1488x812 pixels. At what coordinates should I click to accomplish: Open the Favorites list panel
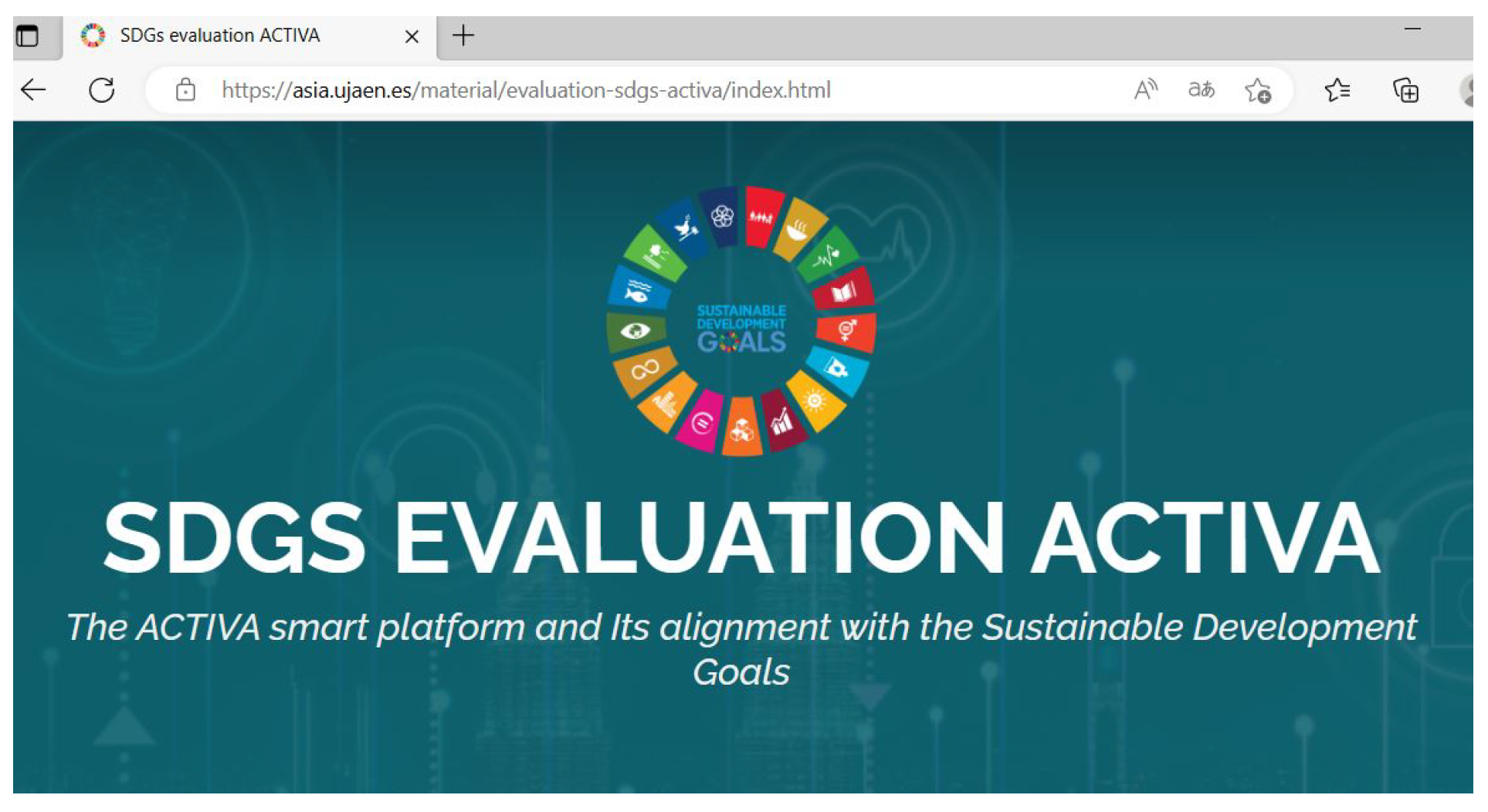(1337, 90)
